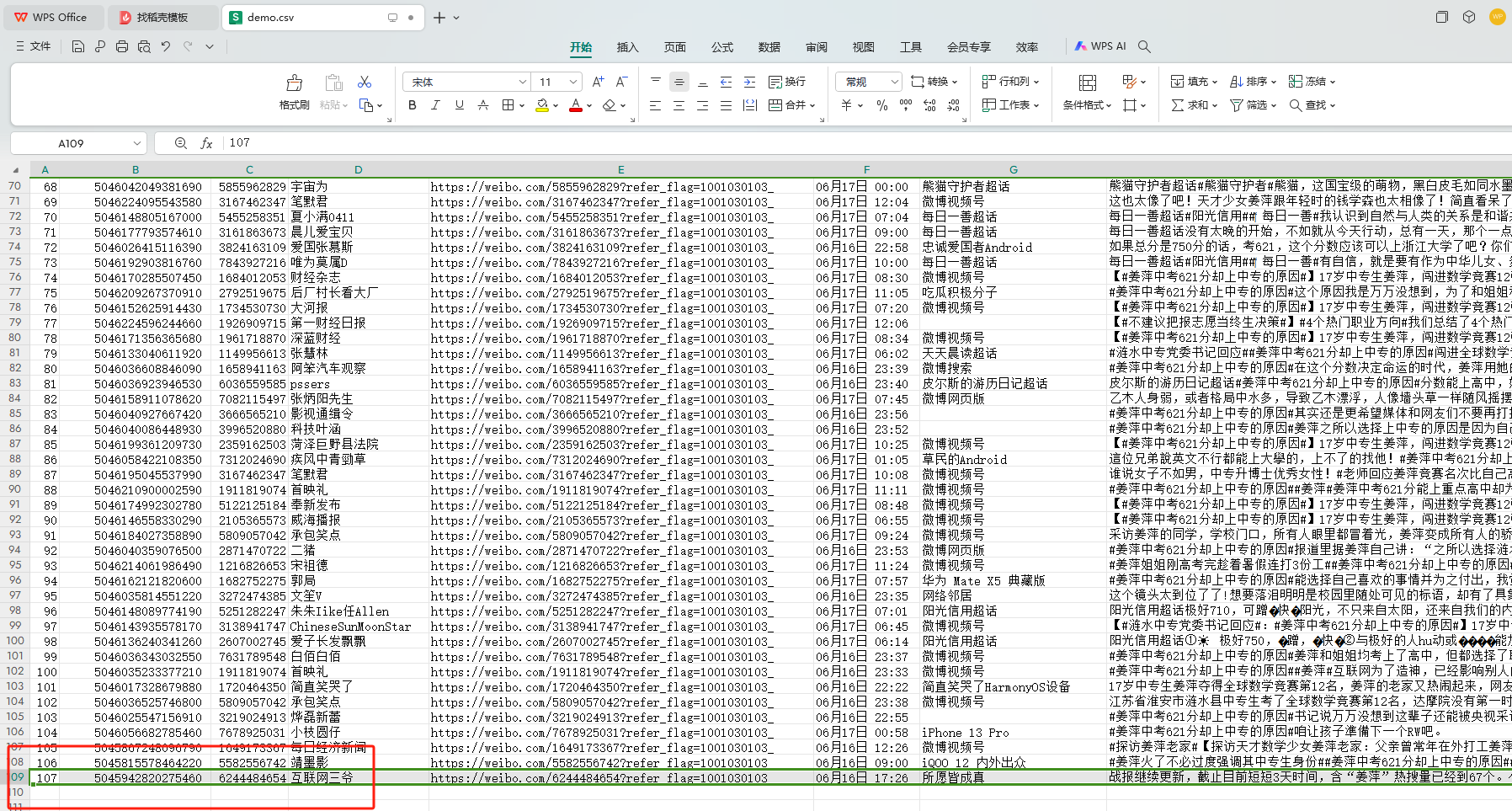Switch to the 找稻壳模板 tab
Image resolution: width=1512 pixels, height=811 pixels.
pos(162,17)
